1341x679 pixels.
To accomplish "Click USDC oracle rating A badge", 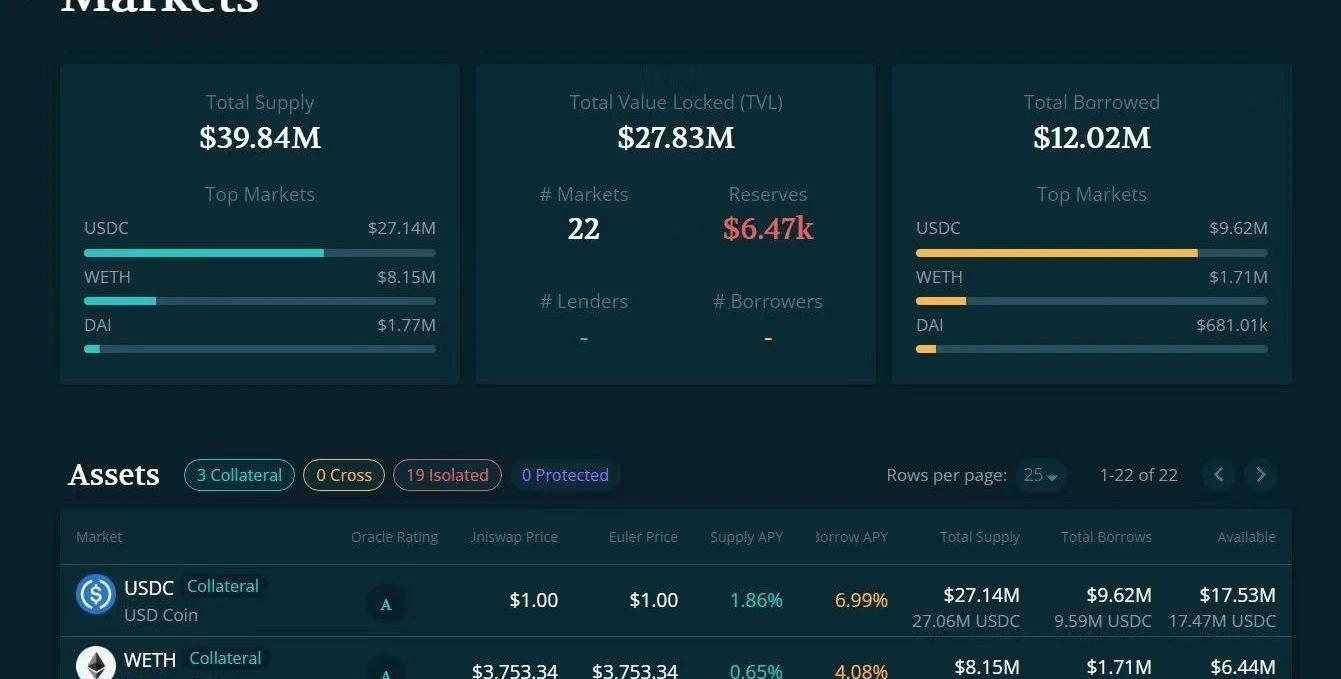I will (386, 604).
